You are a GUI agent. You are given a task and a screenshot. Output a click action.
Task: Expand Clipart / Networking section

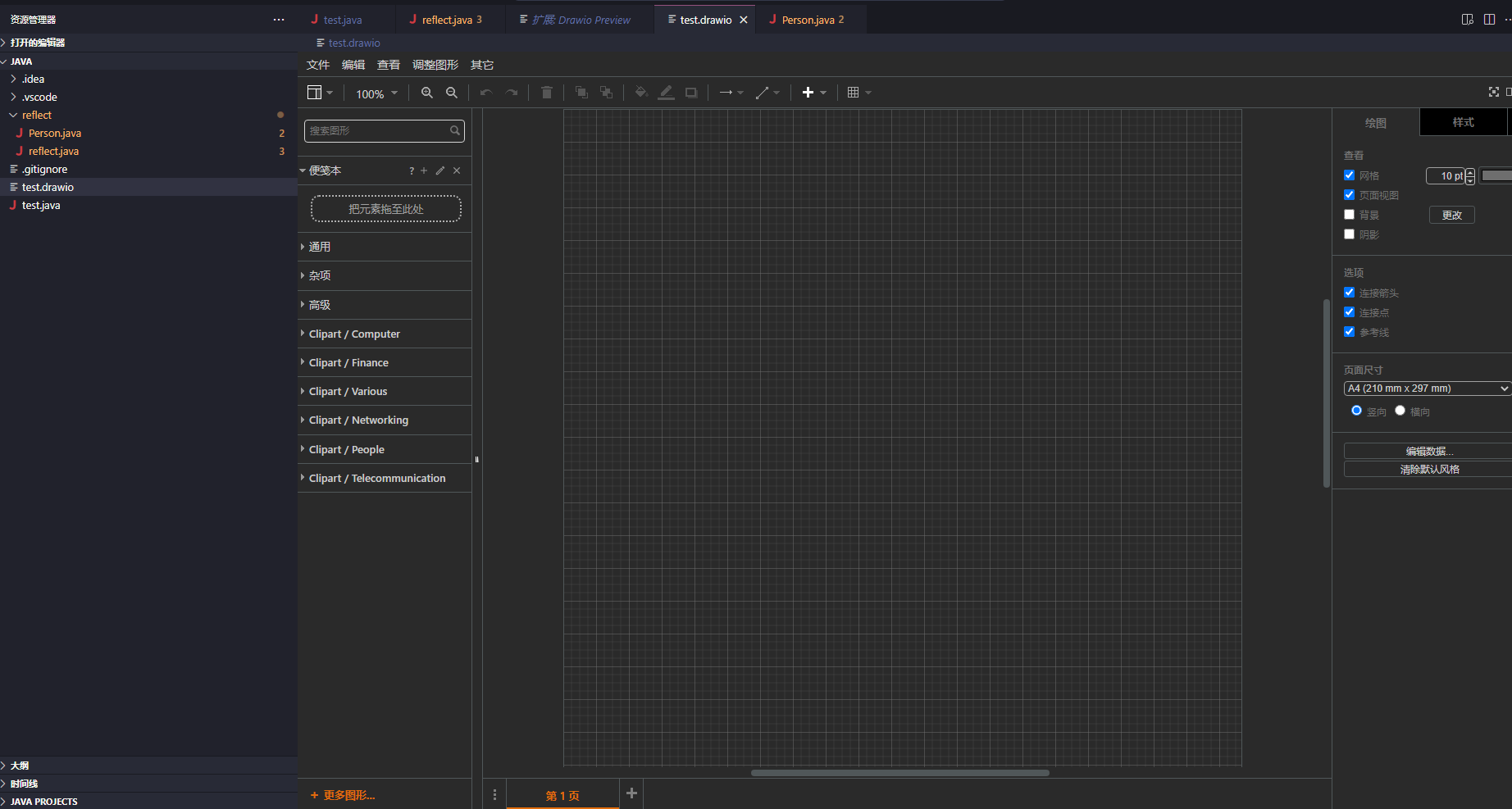tap(385, 420)
